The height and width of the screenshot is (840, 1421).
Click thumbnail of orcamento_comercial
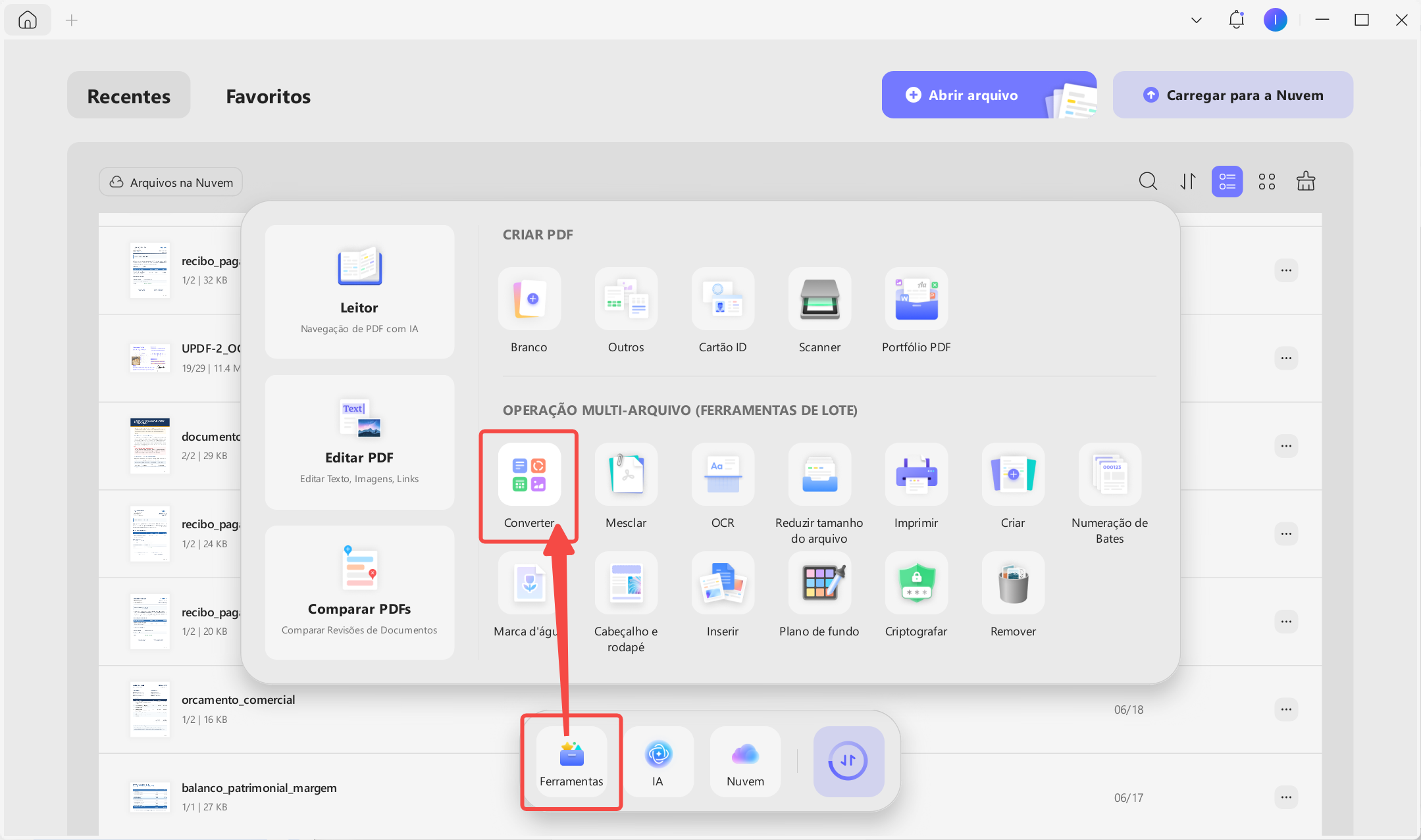coord(150,709)
